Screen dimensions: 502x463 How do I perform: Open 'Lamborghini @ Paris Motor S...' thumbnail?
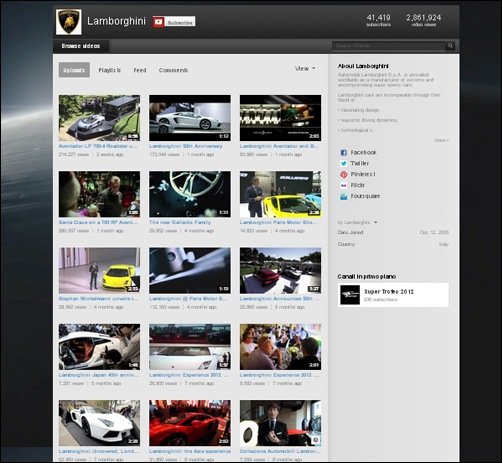point(190,271)
